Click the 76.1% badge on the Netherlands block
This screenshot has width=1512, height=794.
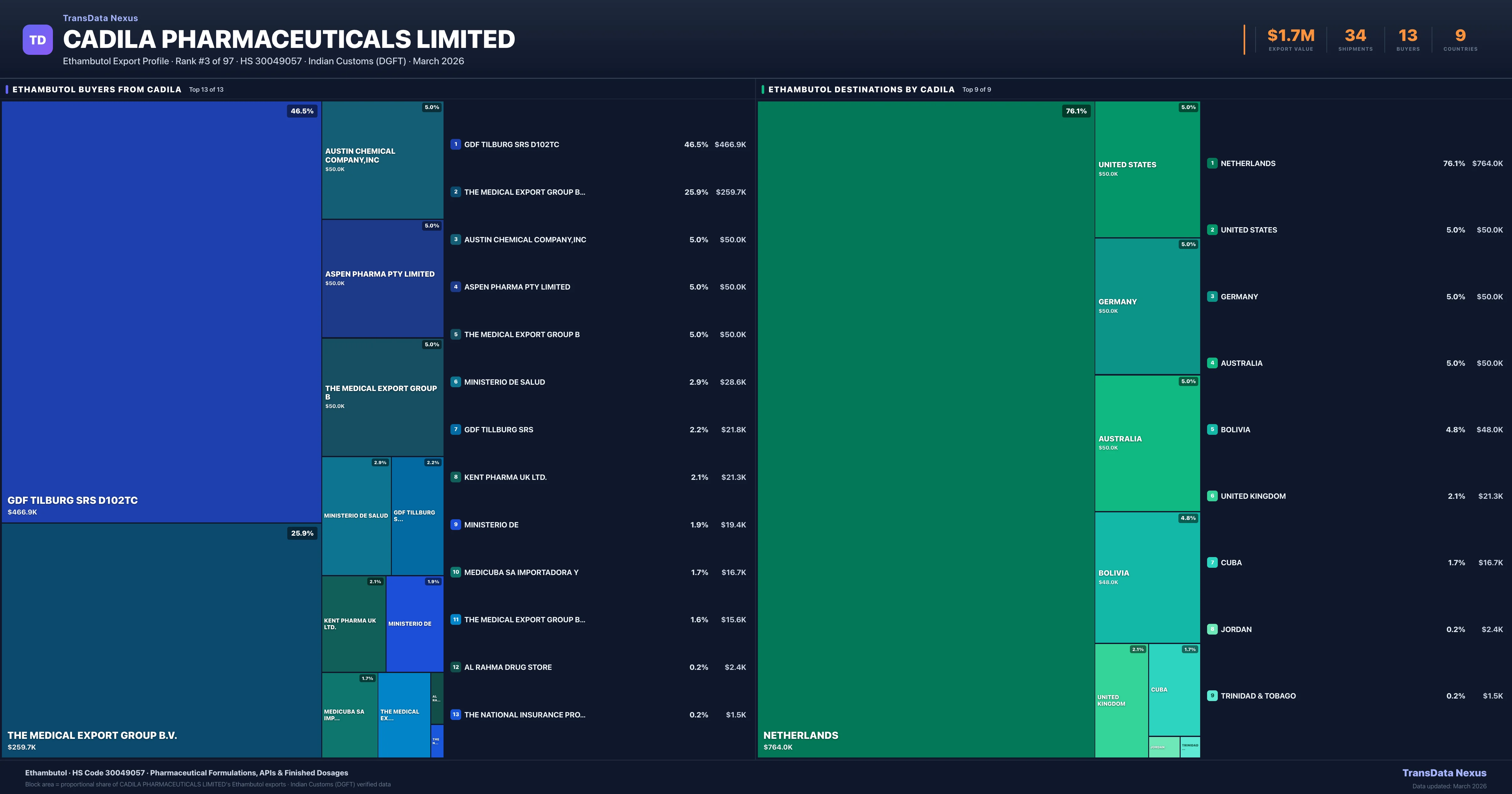1076,111
